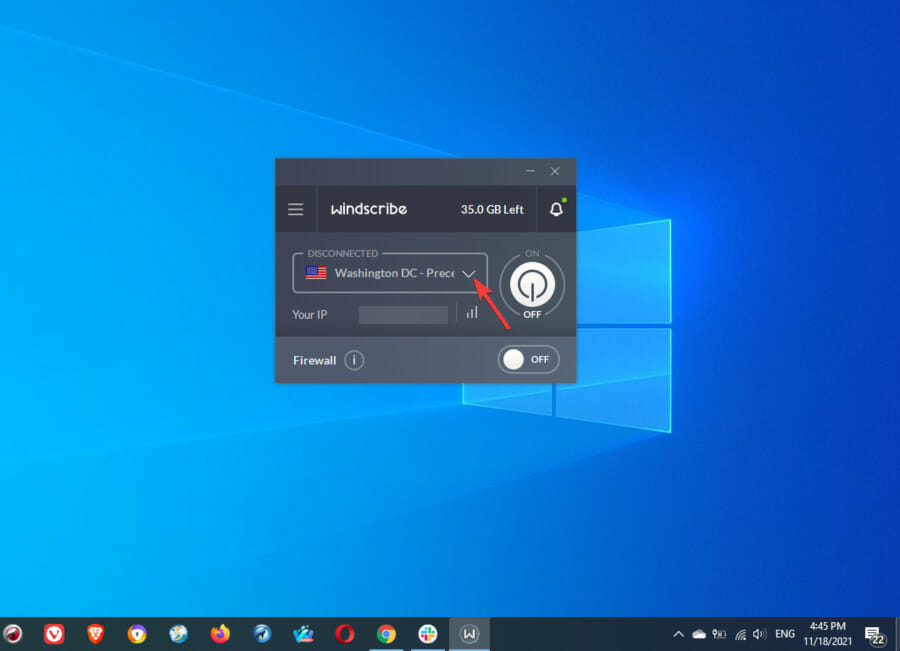Open Windscribe from the taskbar
900x651 pixels.
coord(468,633)
